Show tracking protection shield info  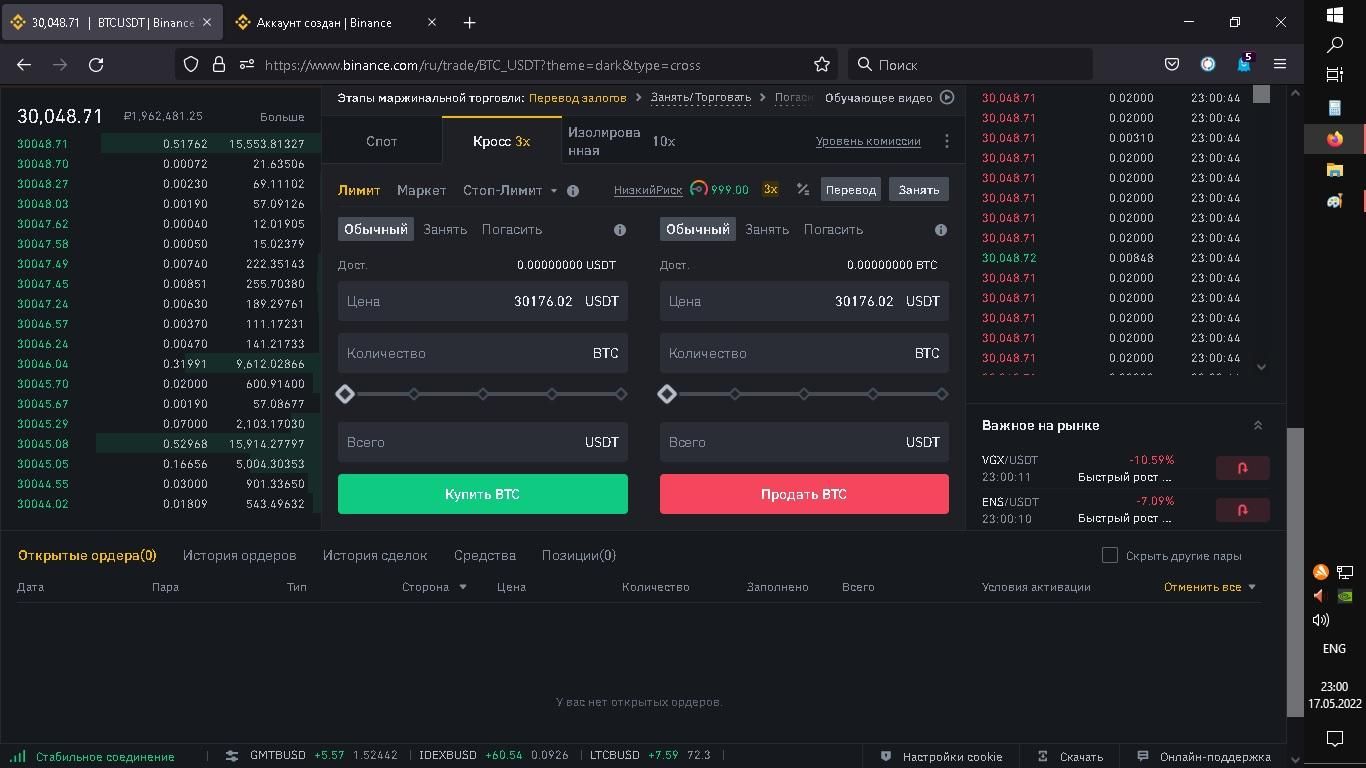191,64
